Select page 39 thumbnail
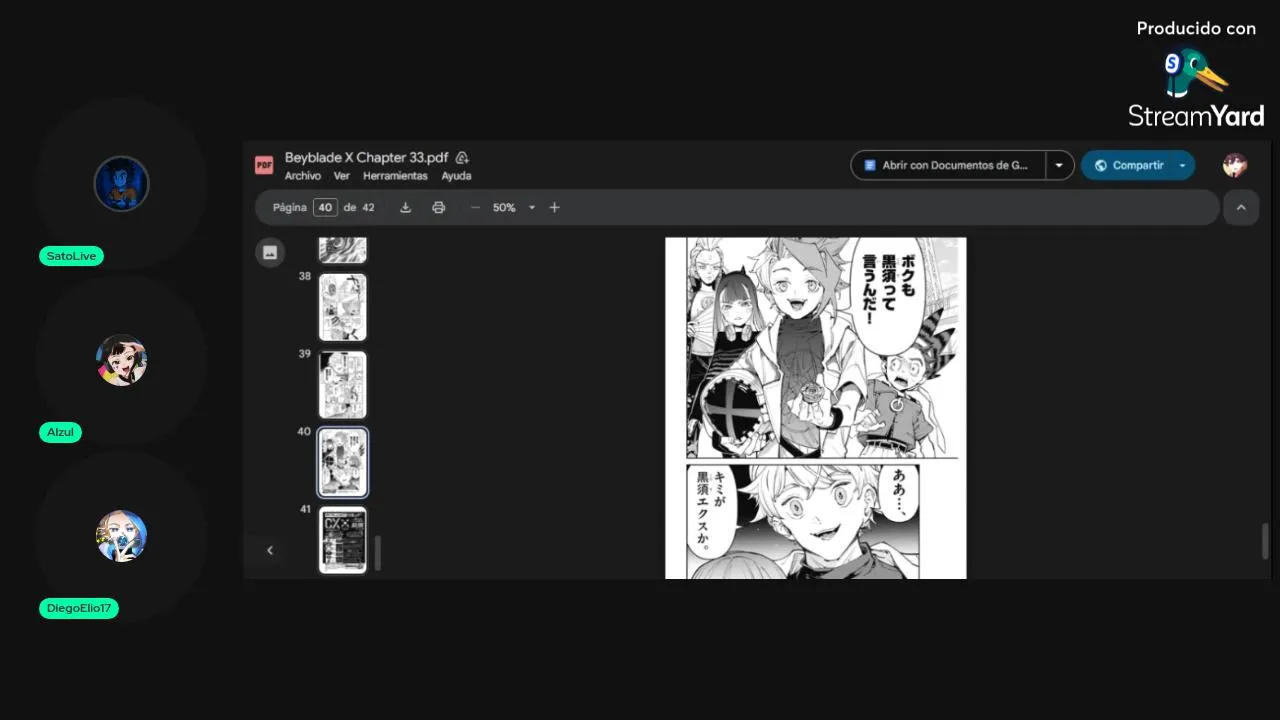1280x720 pixels. pyautogui.click(x=342, y=384)
